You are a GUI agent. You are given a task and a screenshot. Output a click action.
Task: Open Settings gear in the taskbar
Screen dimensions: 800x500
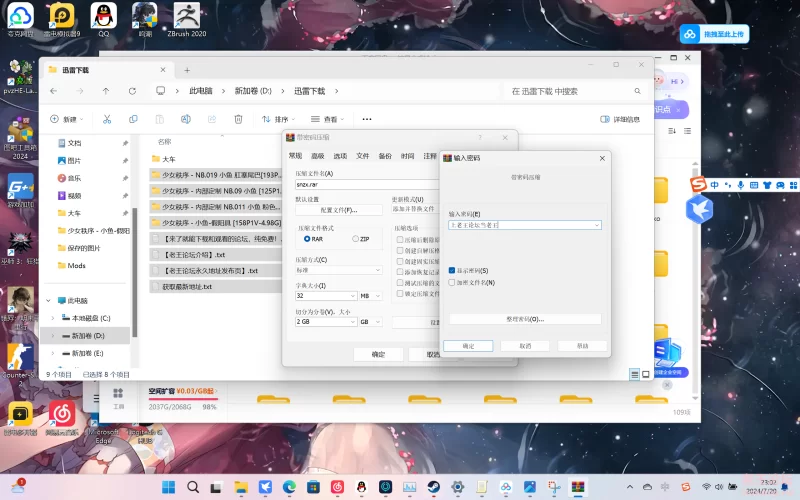tap(458, 487)
